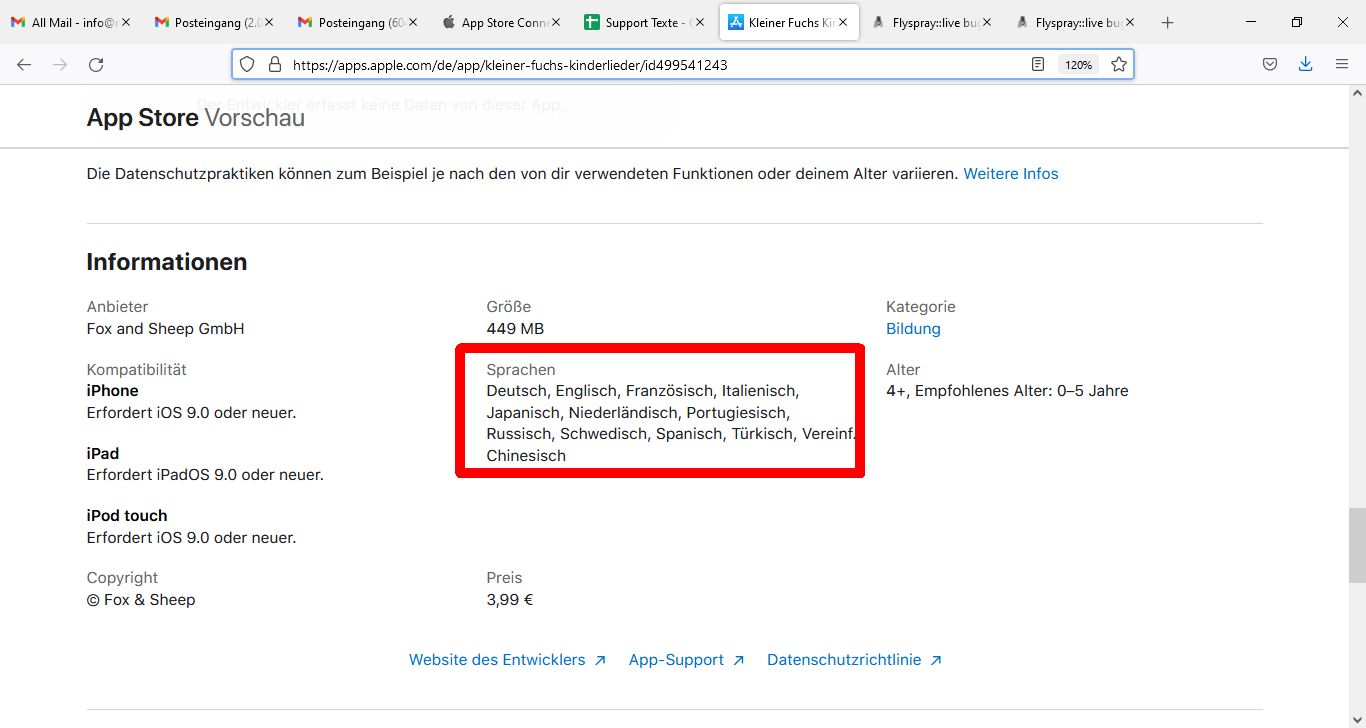Click the size value 449 MB
Viewport: 1366px width, 728px height.
pos(515,329)
